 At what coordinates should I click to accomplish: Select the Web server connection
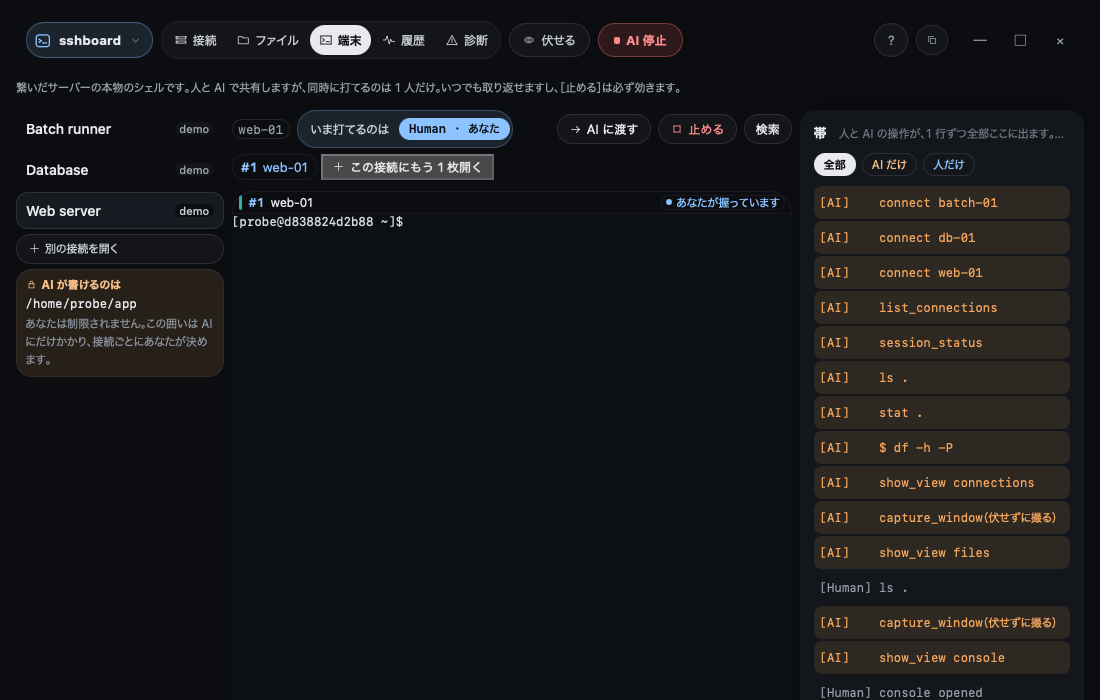[120, 211]
